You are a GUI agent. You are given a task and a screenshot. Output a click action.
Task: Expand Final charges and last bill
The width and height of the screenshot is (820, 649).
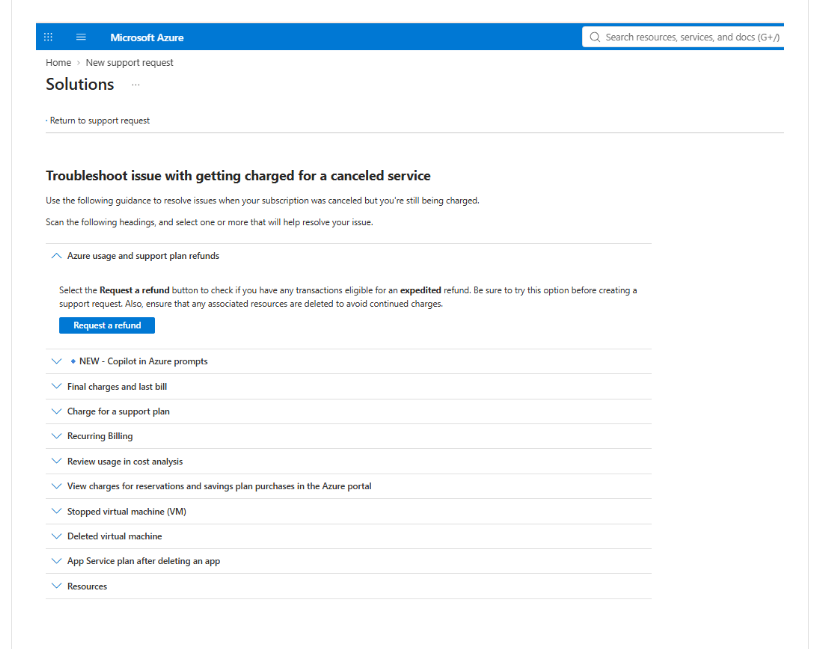348,386
